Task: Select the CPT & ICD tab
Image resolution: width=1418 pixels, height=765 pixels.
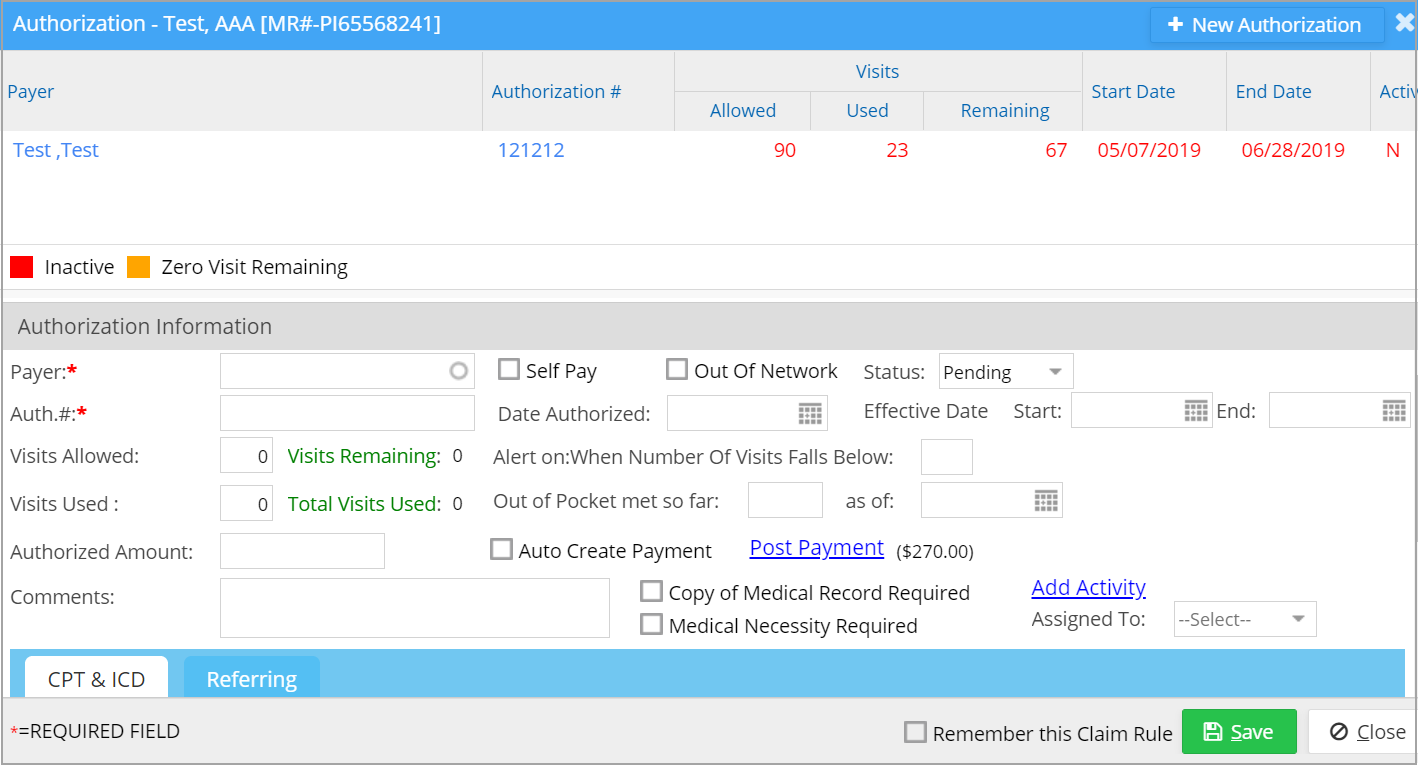Action: [x=96, y=679]
